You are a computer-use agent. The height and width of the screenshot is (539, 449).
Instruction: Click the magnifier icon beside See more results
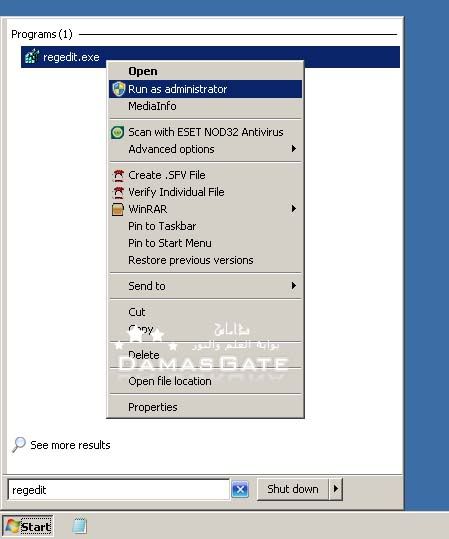[19, 445]
